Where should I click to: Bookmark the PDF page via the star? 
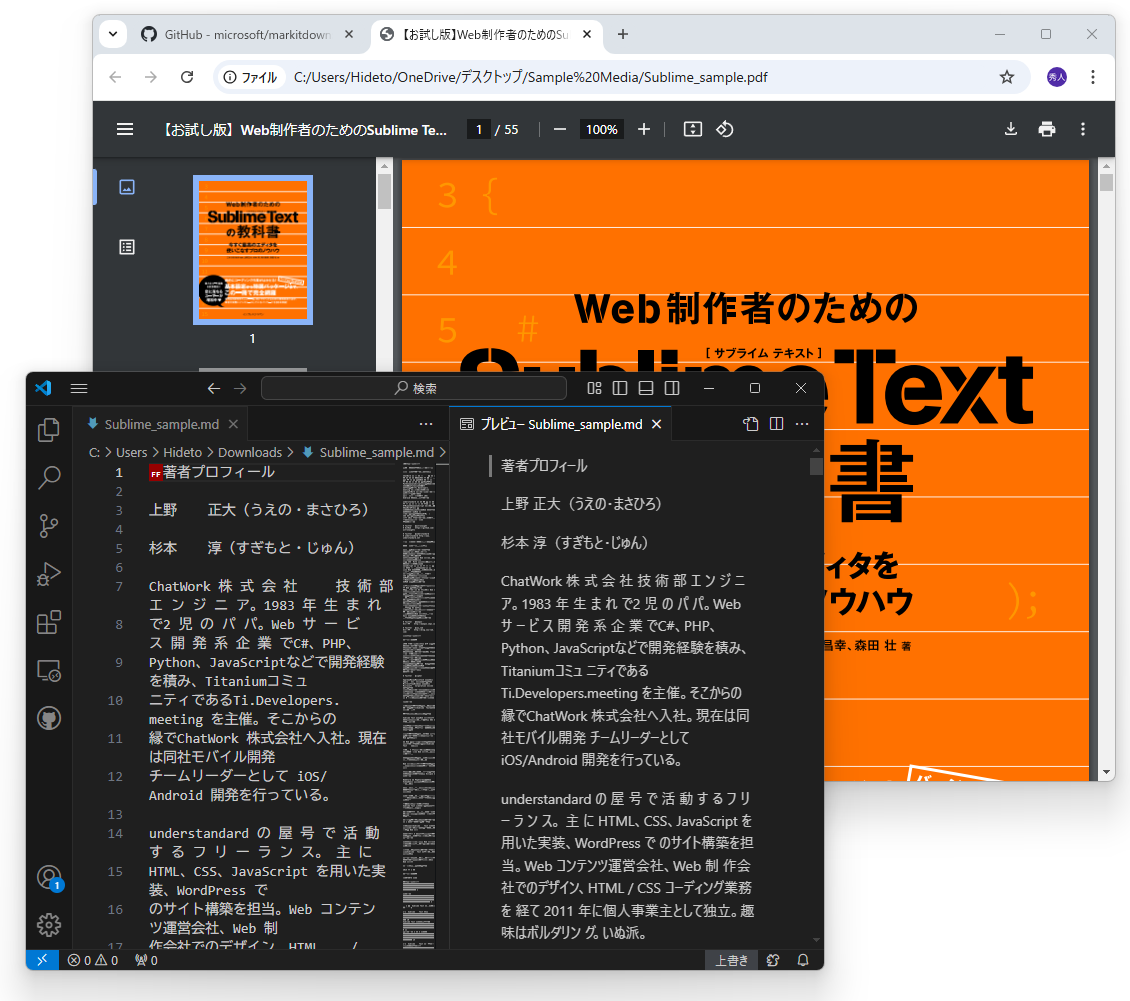1007,77
